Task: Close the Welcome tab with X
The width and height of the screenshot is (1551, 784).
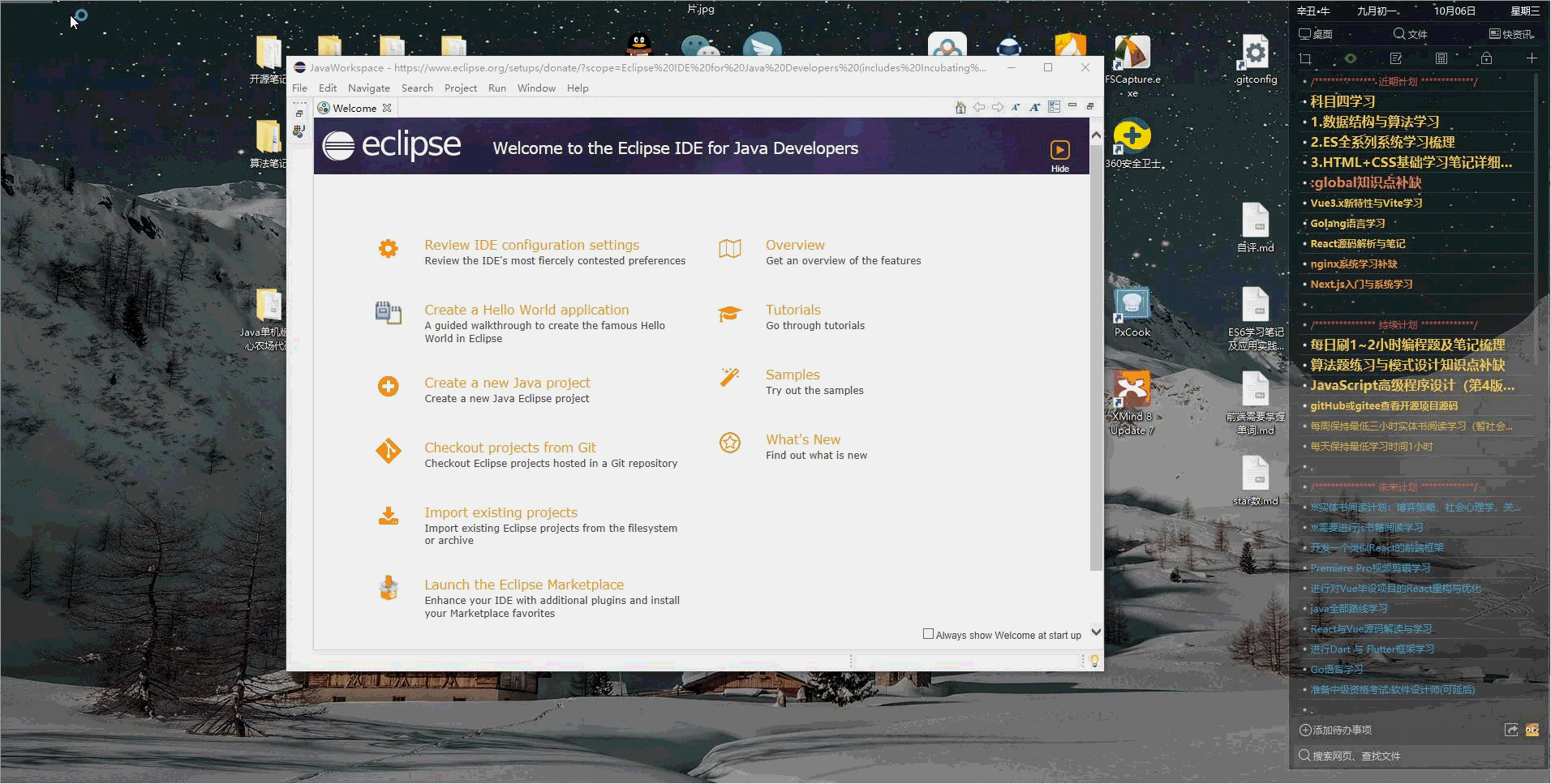Action: coord(387,108)
